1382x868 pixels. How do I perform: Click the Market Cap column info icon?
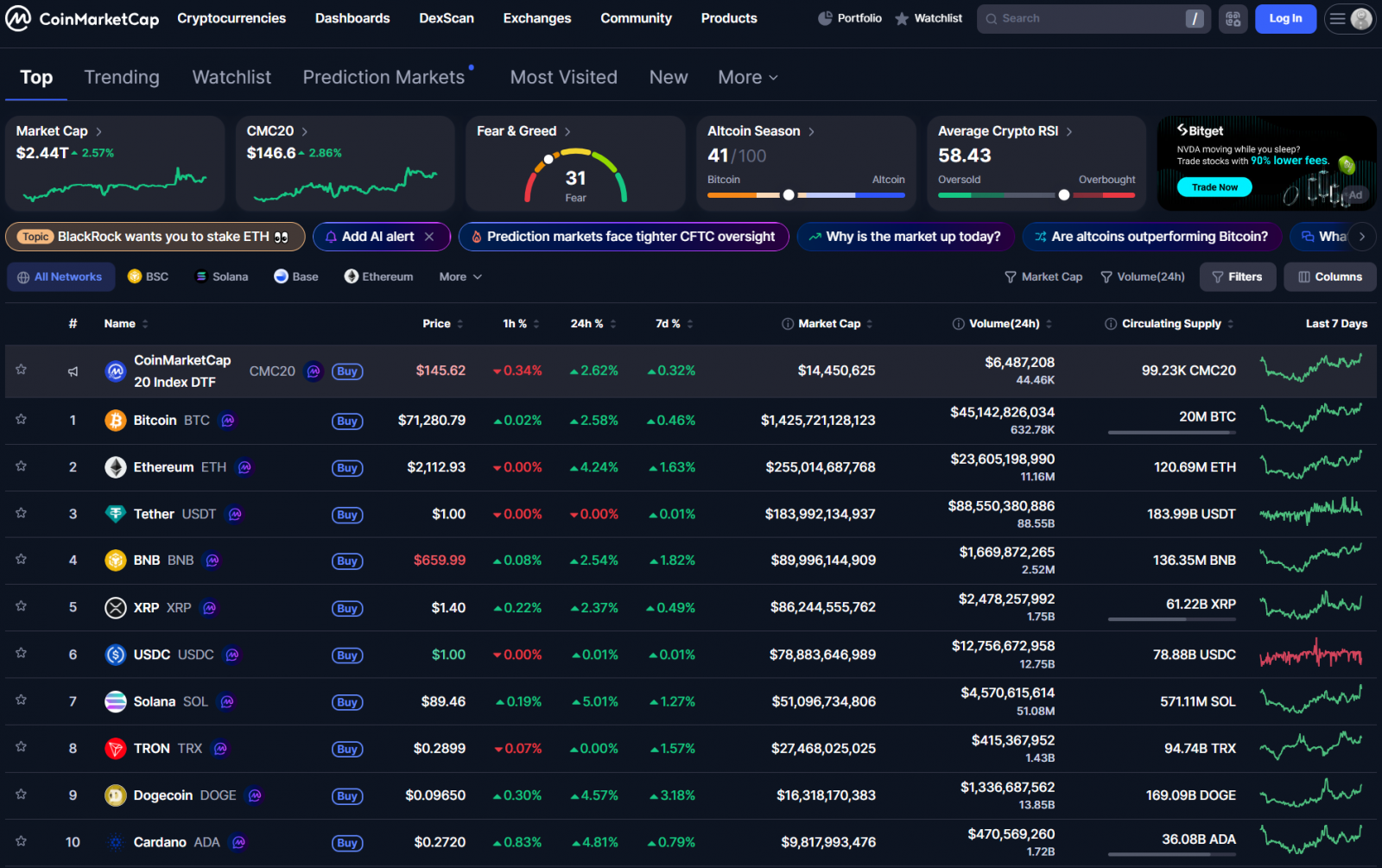(x=787, y=324)
